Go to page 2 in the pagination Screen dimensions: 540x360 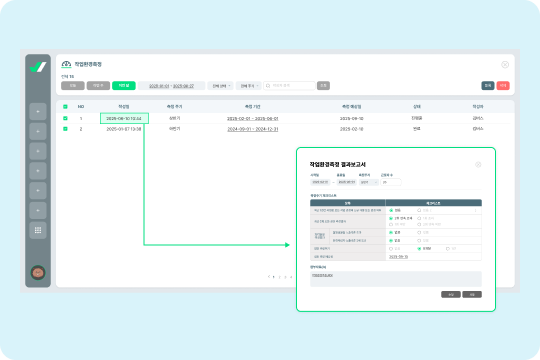click(x=279, y=277)
